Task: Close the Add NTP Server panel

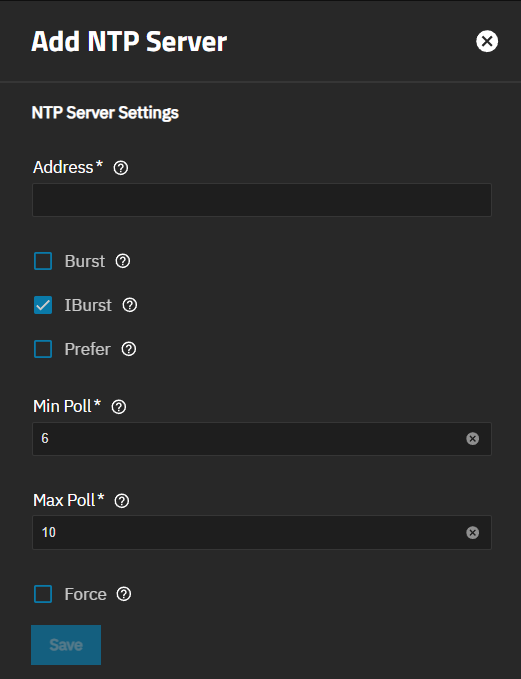Action: coord(487,41)
